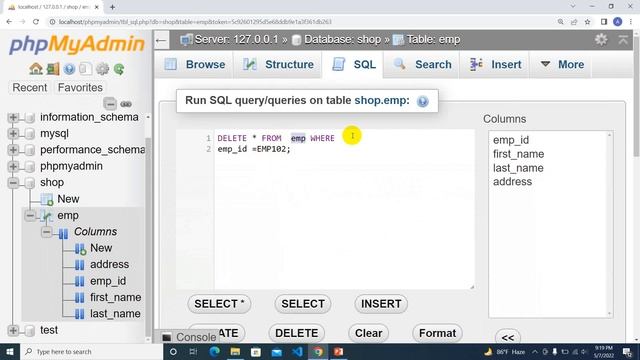Open last_name column in navigation tree

point(115,314)
